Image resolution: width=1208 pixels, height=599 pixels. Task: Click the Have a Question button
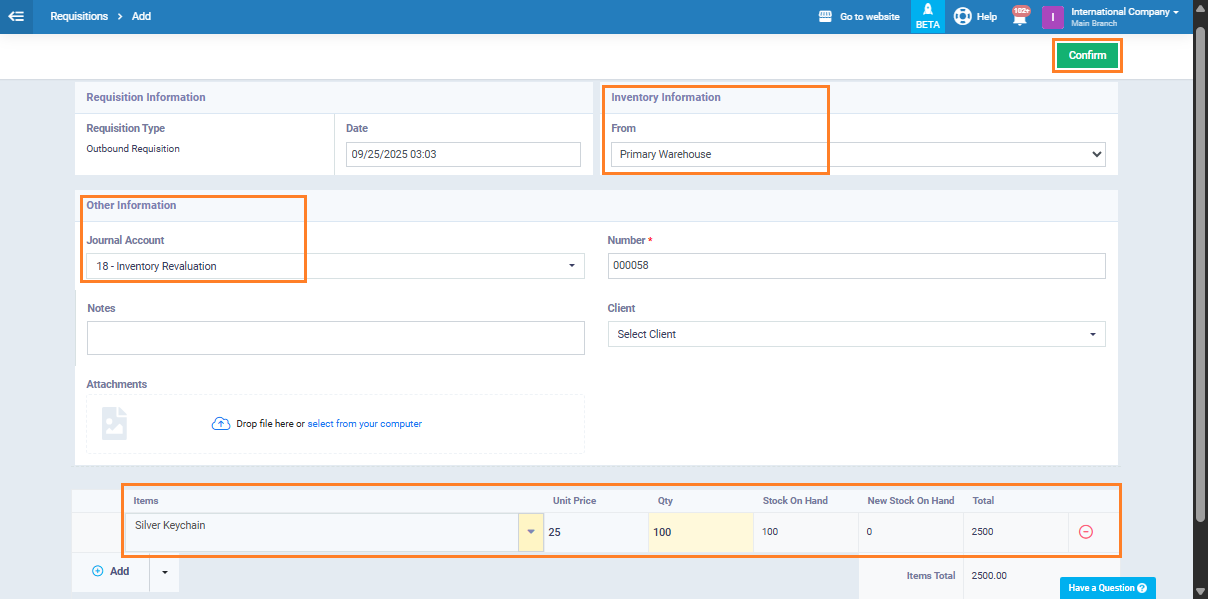pos(1107,588)
